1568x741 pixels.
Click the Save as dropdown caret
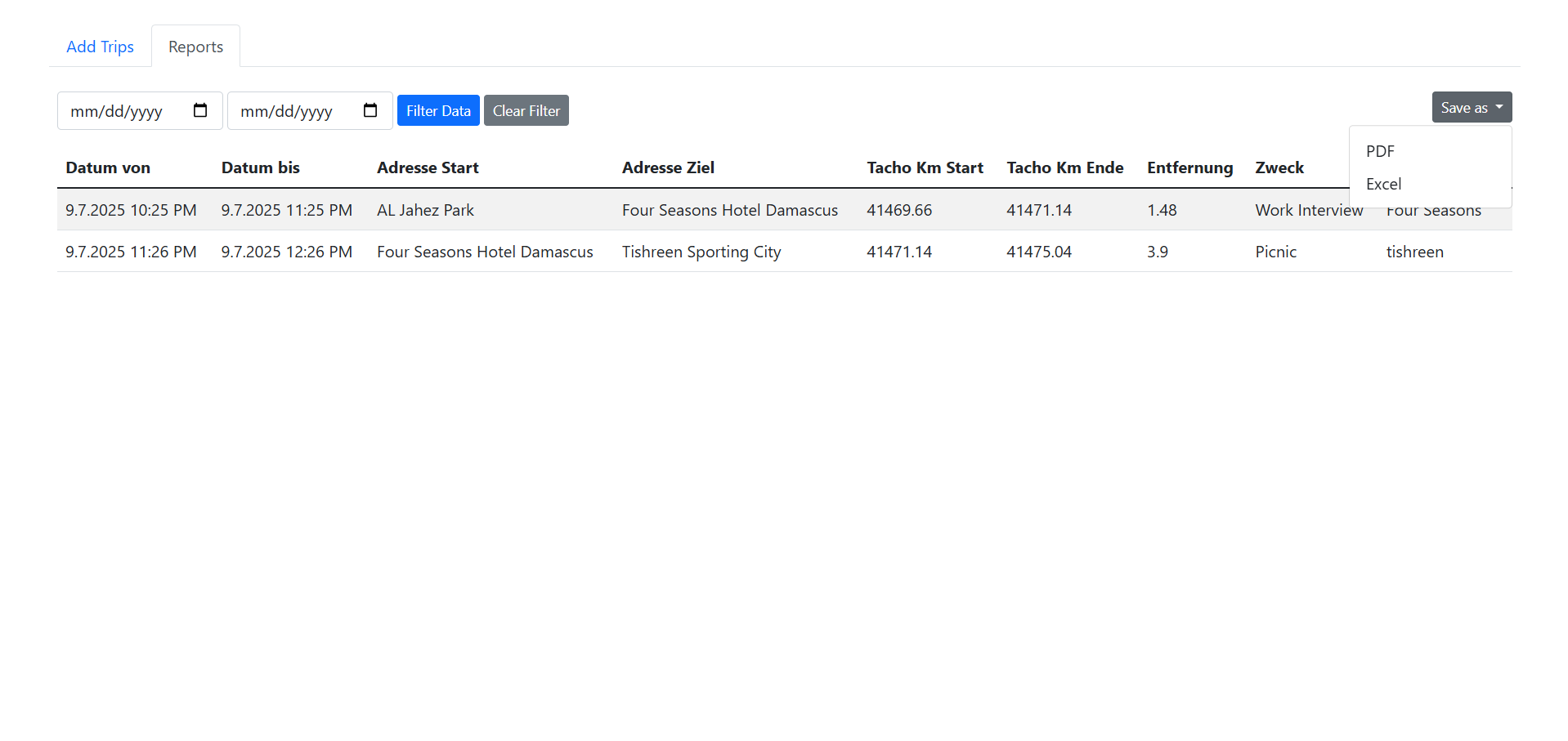click(1499, 107)
